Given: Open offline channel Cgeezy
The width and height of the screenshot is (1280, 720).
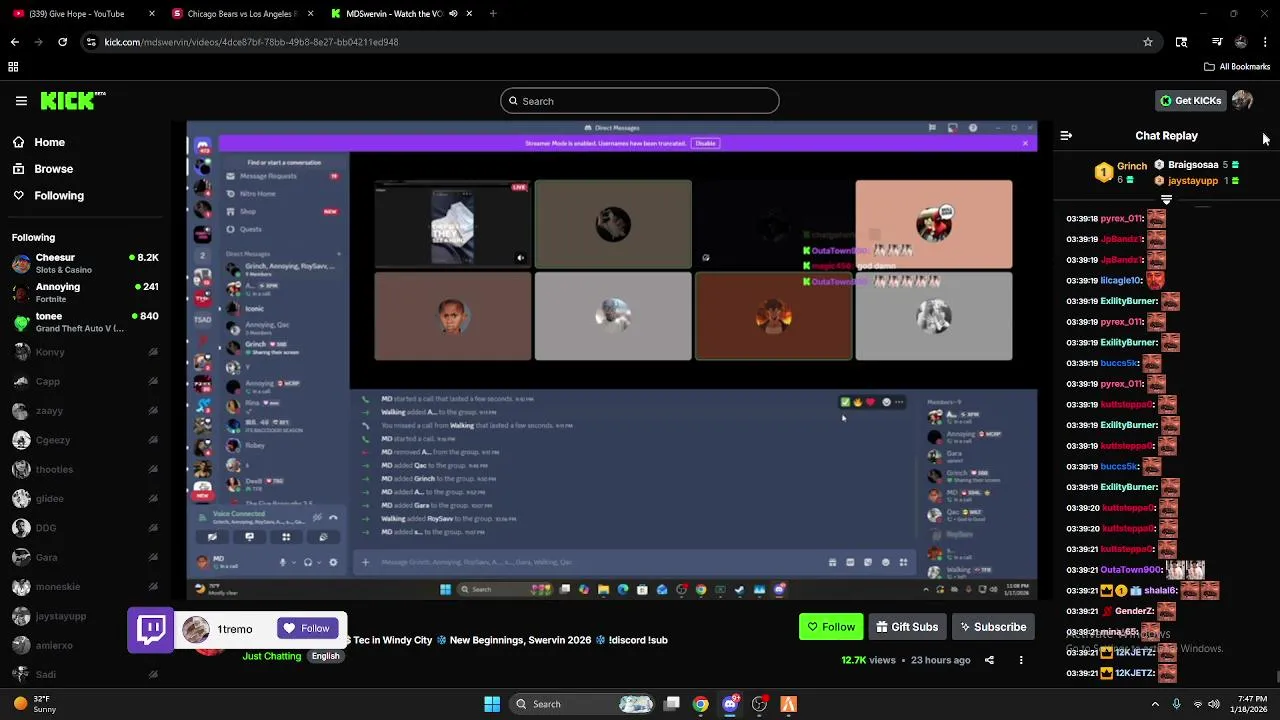Looking at the screenshot, I should click(85, 440).
